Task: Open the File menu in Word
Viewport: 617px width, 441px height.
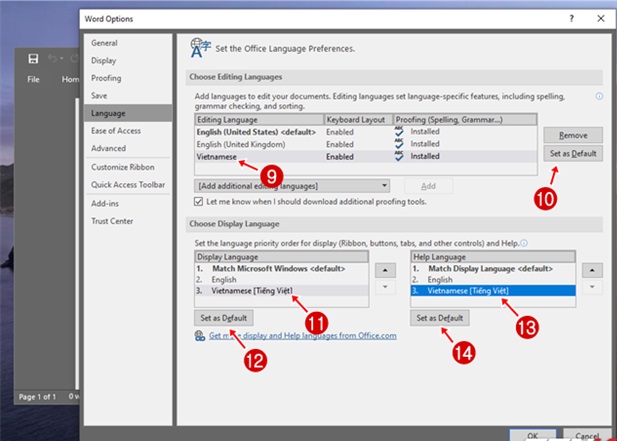Action: 33,79
